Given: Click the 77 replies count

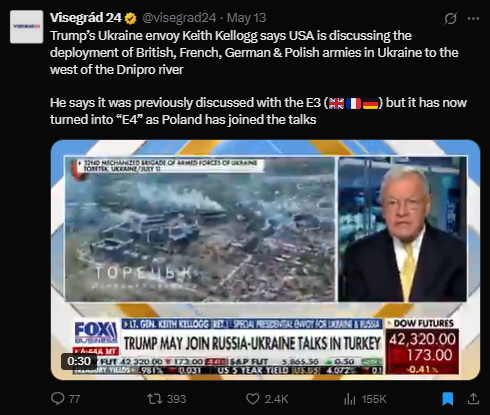Looking at the screenshot, I should coord(74,399).
